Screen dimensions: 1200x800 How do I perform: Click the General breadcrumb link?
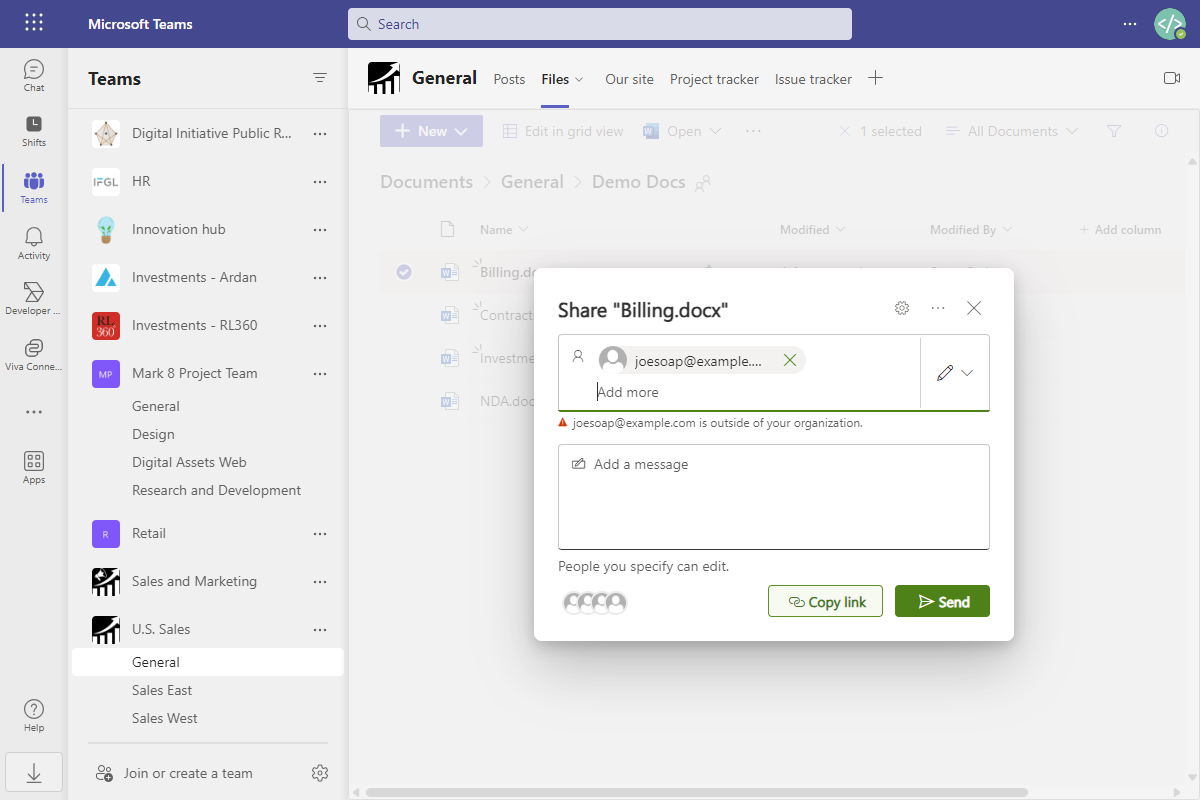pyautogui.click(x=532, y=182)
